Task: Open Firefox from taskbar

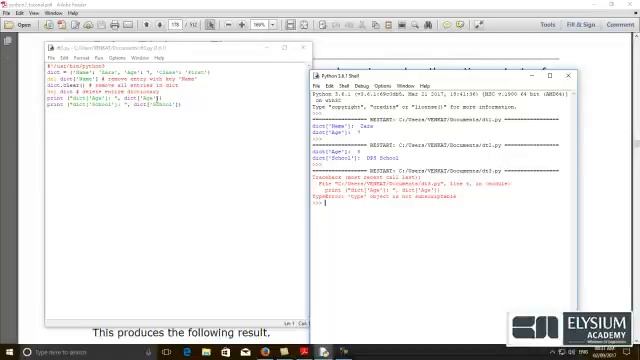Action: (265, 352)
